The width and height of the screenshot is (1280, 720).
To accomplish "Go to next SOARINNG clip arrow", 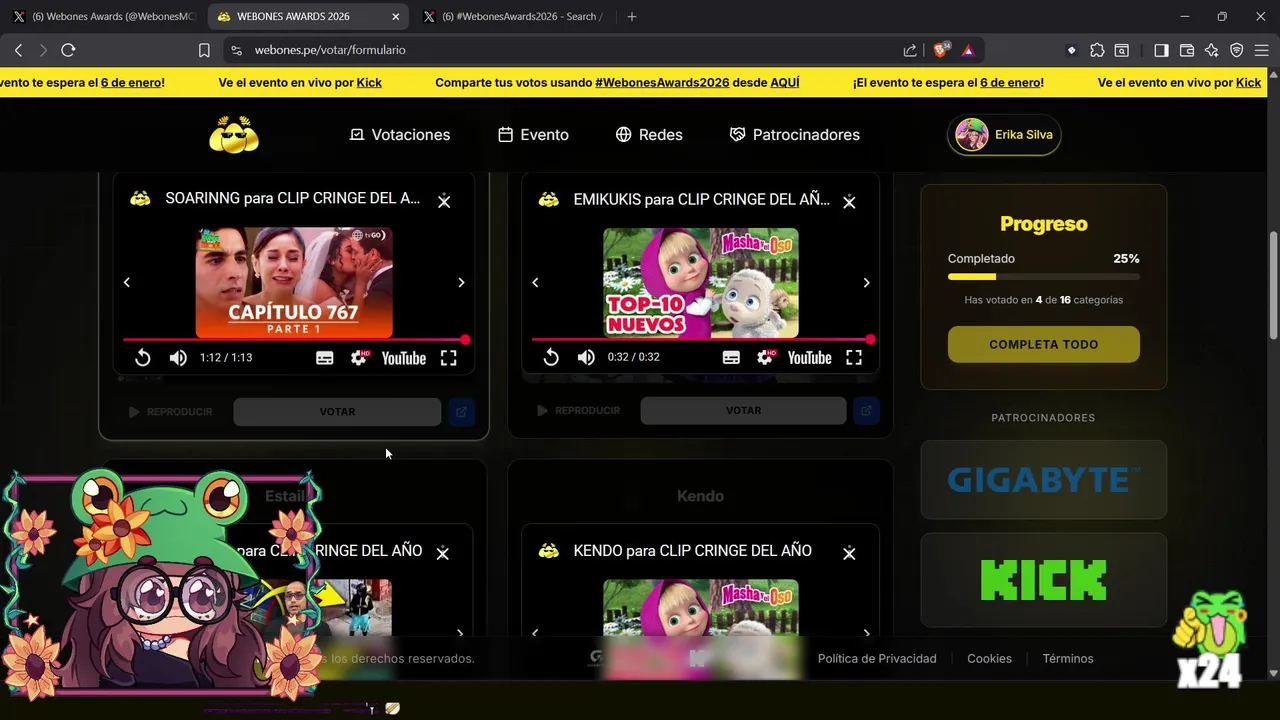I will (461, 283).
